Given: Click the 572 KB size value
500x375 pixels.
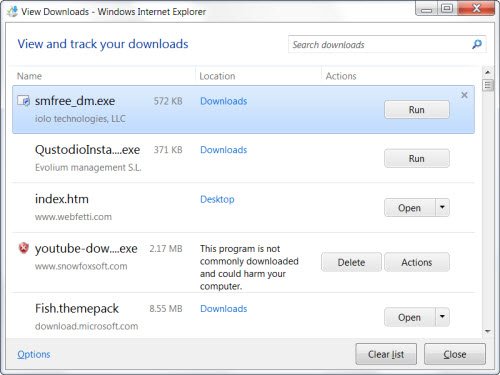Looking at the screenshot, I should (x=168, y=101).
